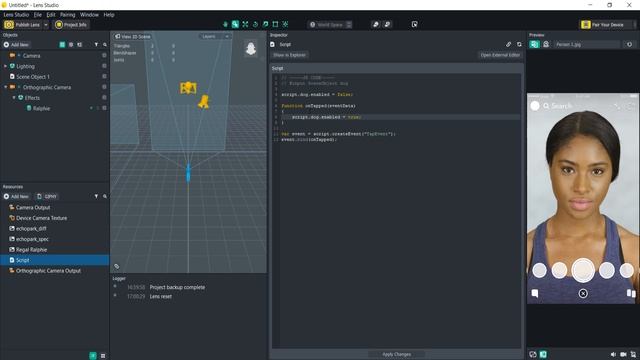Click the tag icon at scene view bottom-left
Image resolution: width=640 pixels, height=360 pixels.
(x=117, y=266)
